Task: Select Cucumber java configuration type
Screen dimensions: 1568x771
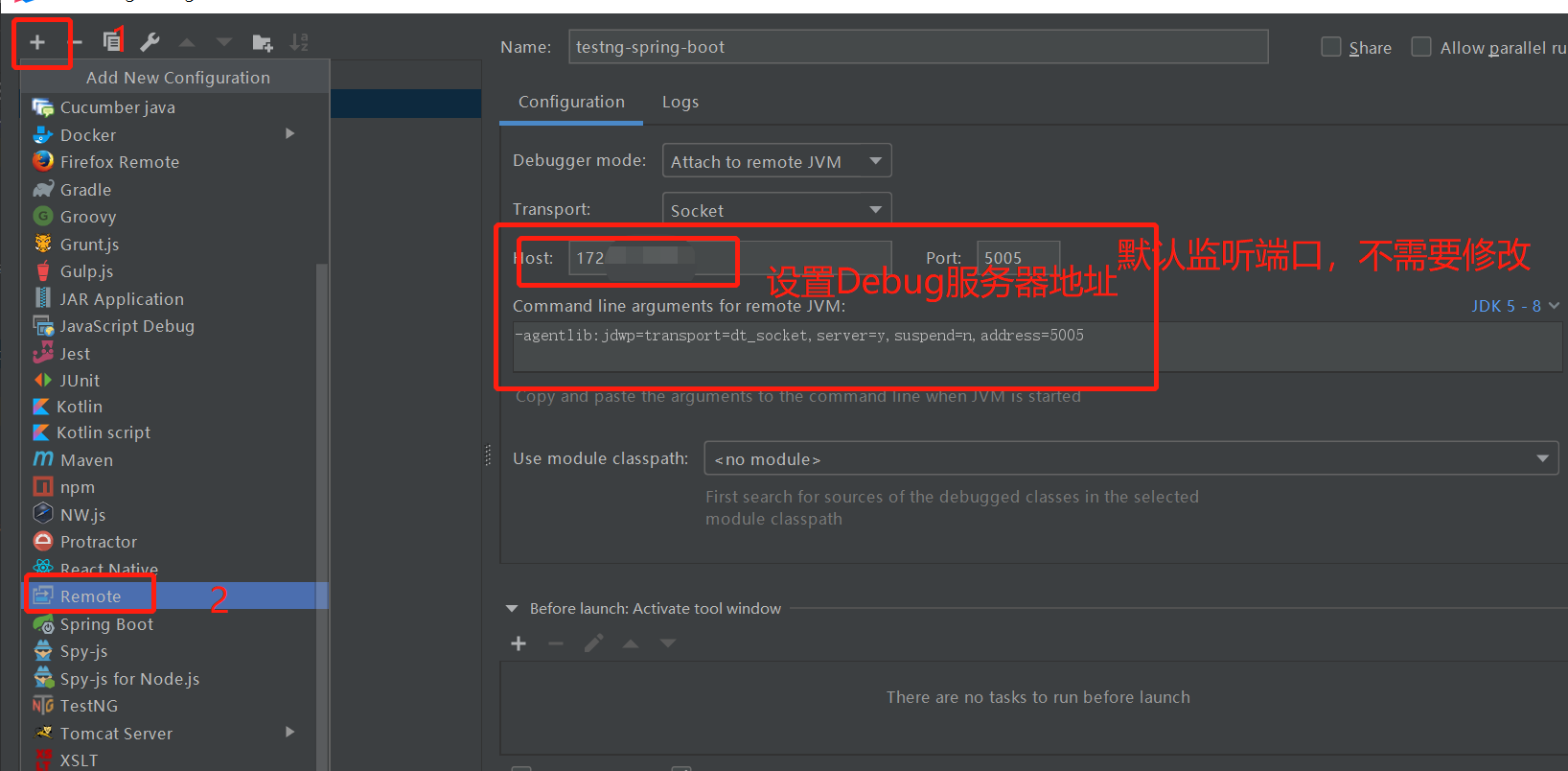Action: tap(175, 107)
